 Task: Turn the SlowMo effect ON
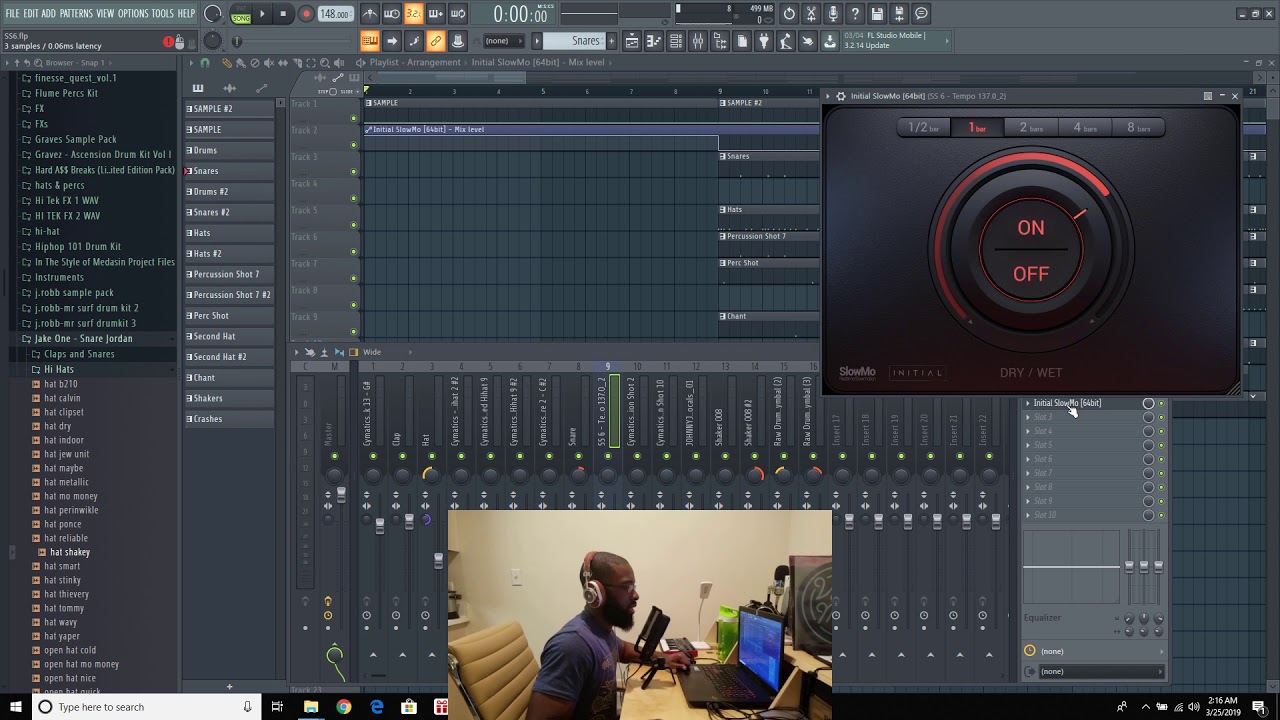pos(1031,228)
